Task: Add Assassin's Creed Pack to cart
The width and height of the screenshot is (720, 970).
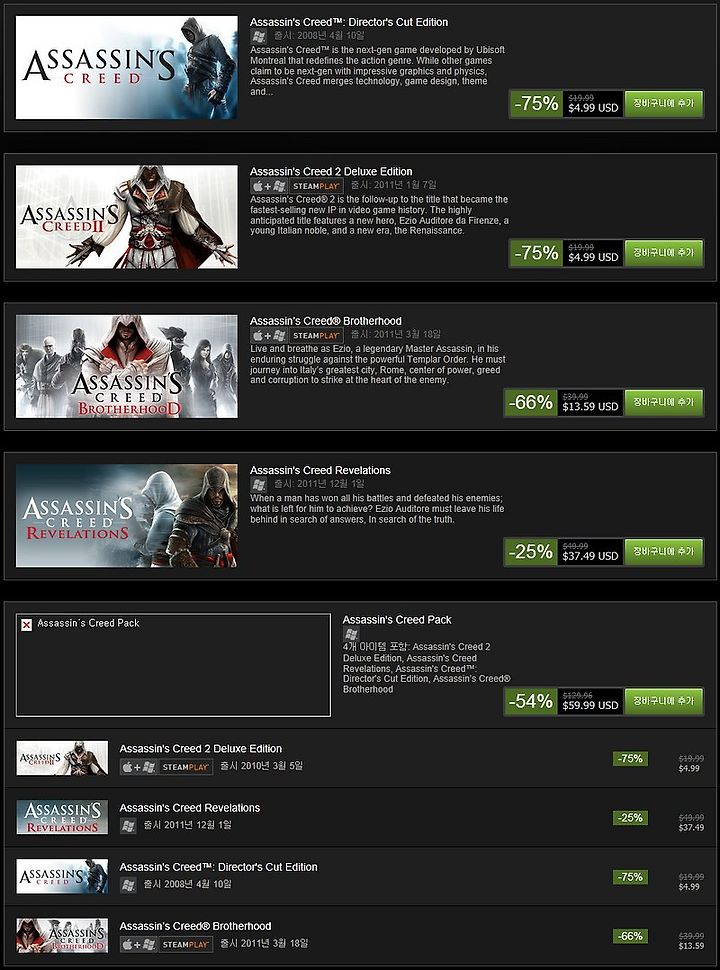Action: [x=664, y=701]
